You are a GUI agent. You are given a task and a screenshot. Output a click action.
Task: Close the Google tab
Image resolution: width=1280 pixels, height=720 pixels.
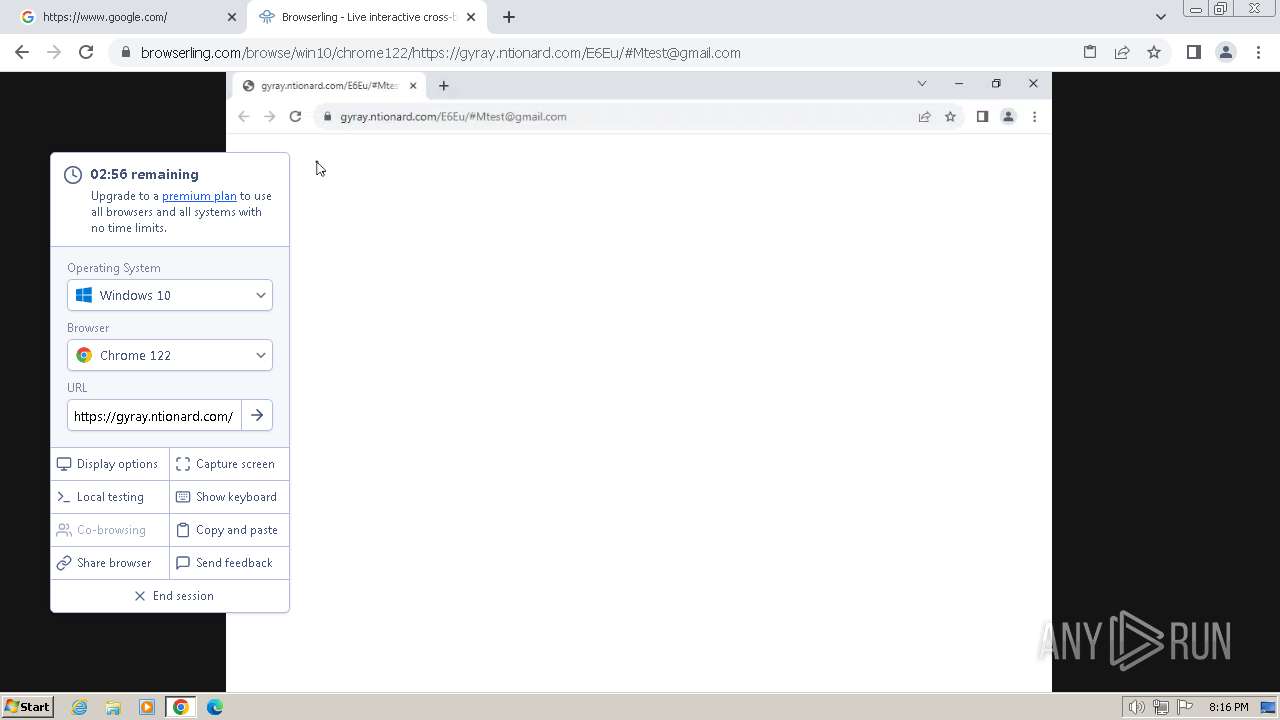(x=232, y=17)
